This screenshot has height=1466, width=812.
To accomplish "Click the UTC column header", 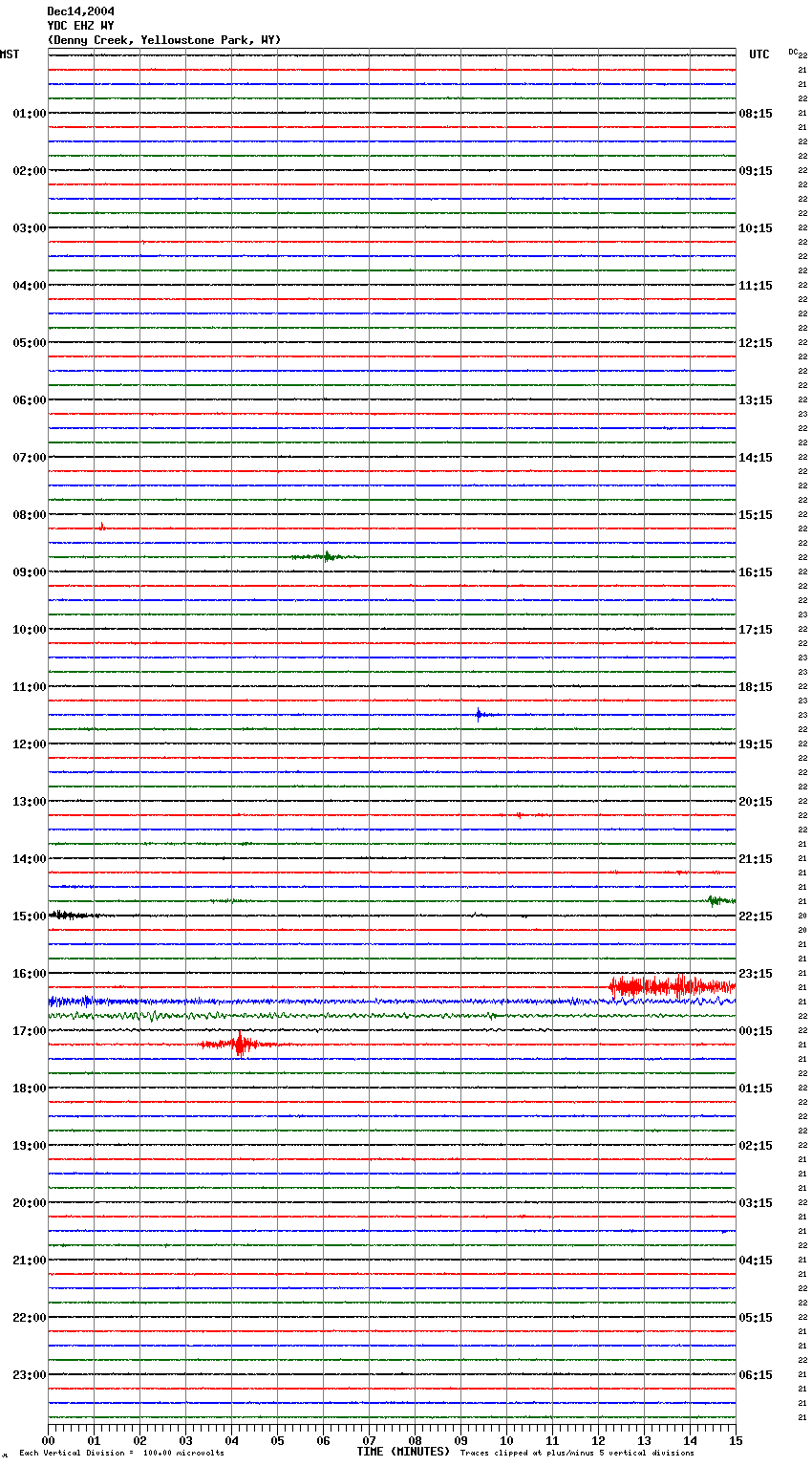I will [759, 54].
